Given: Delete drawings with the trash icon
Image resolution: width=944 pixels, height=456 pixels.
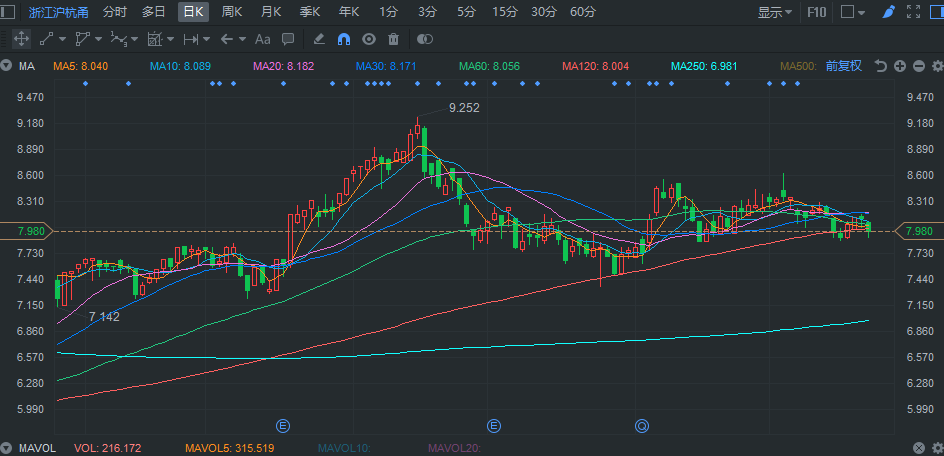Looking at the screenshot, I should pos(394,39).
